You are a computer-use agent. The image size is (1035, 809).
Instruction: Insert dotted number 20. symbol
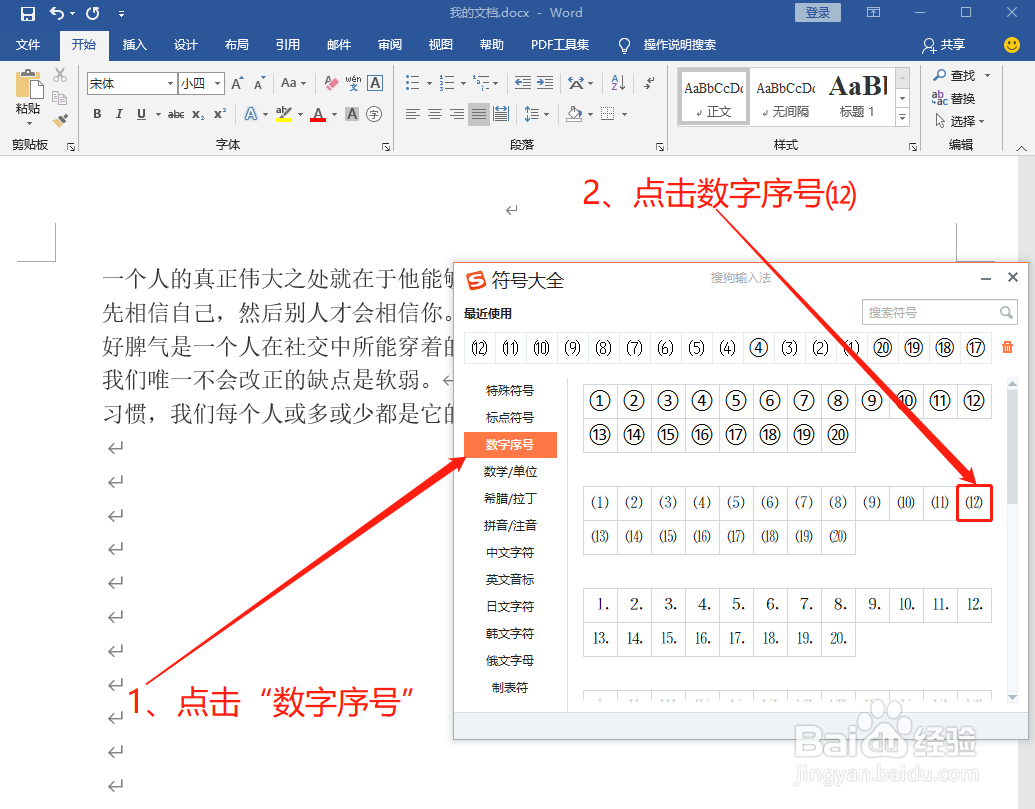pos(838,639)
